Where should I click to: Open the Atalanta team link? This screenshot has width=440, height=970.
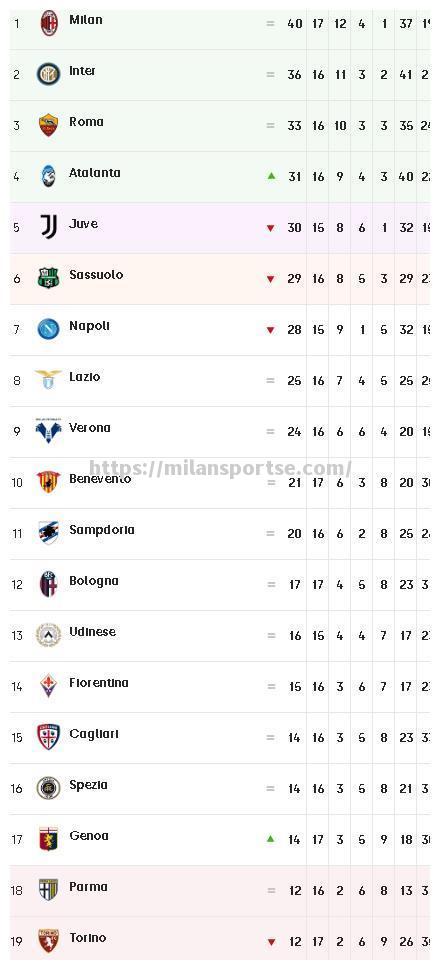[95, 173]
